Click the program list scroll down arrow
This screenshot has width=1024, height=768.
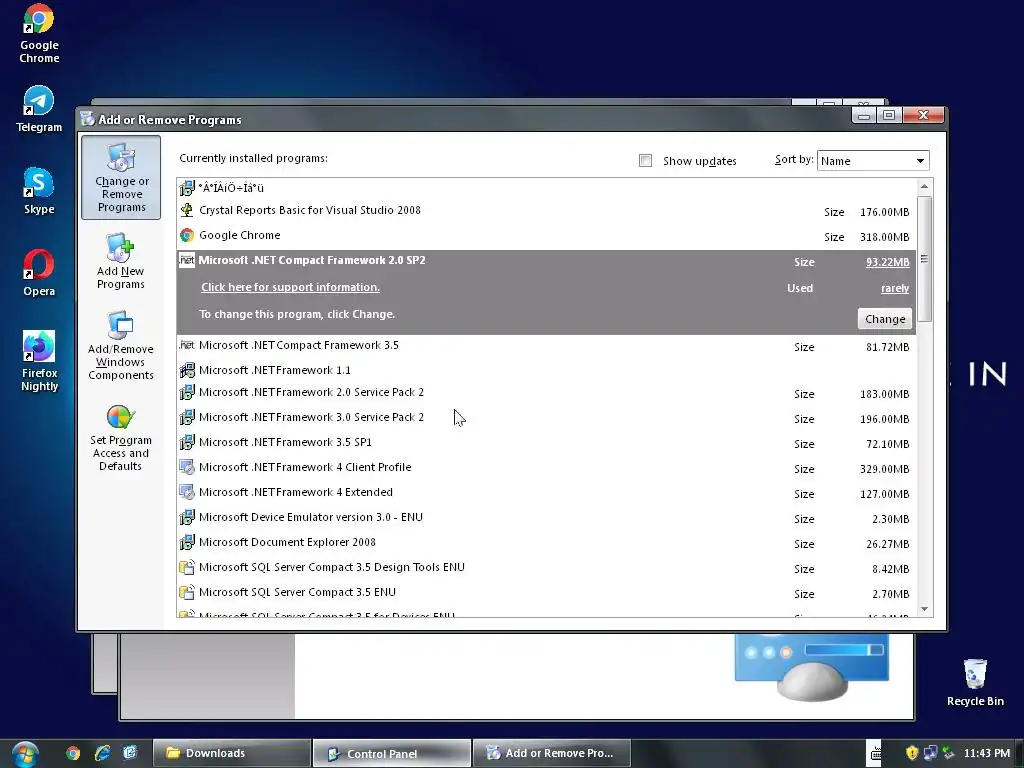[x=924, y=609]
